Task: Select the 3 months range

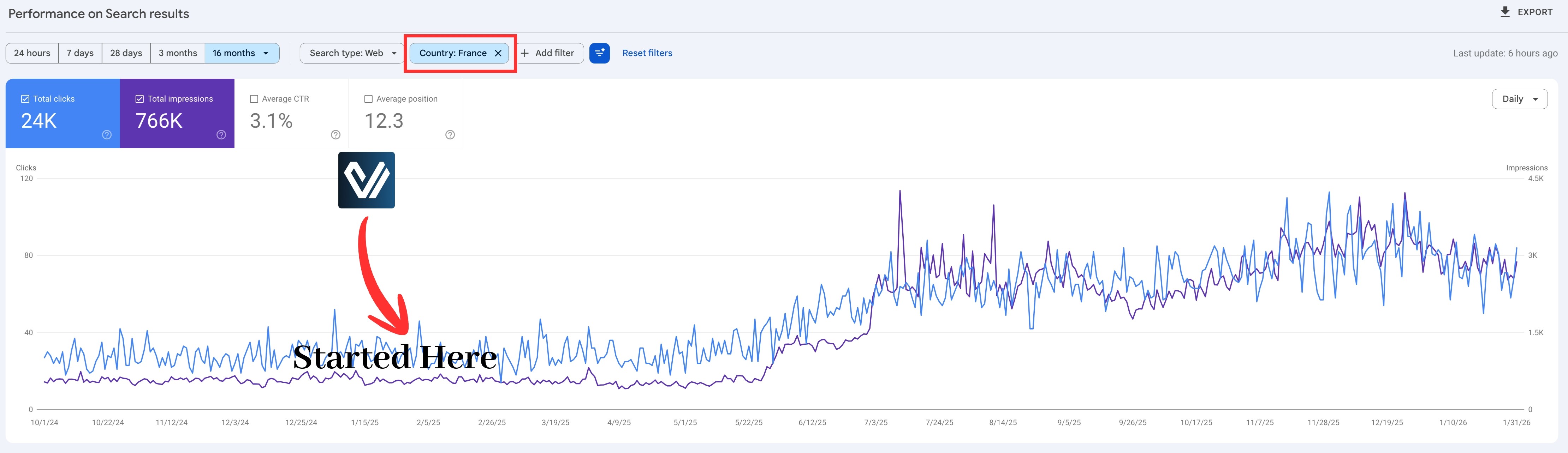Action: point(178,53)
